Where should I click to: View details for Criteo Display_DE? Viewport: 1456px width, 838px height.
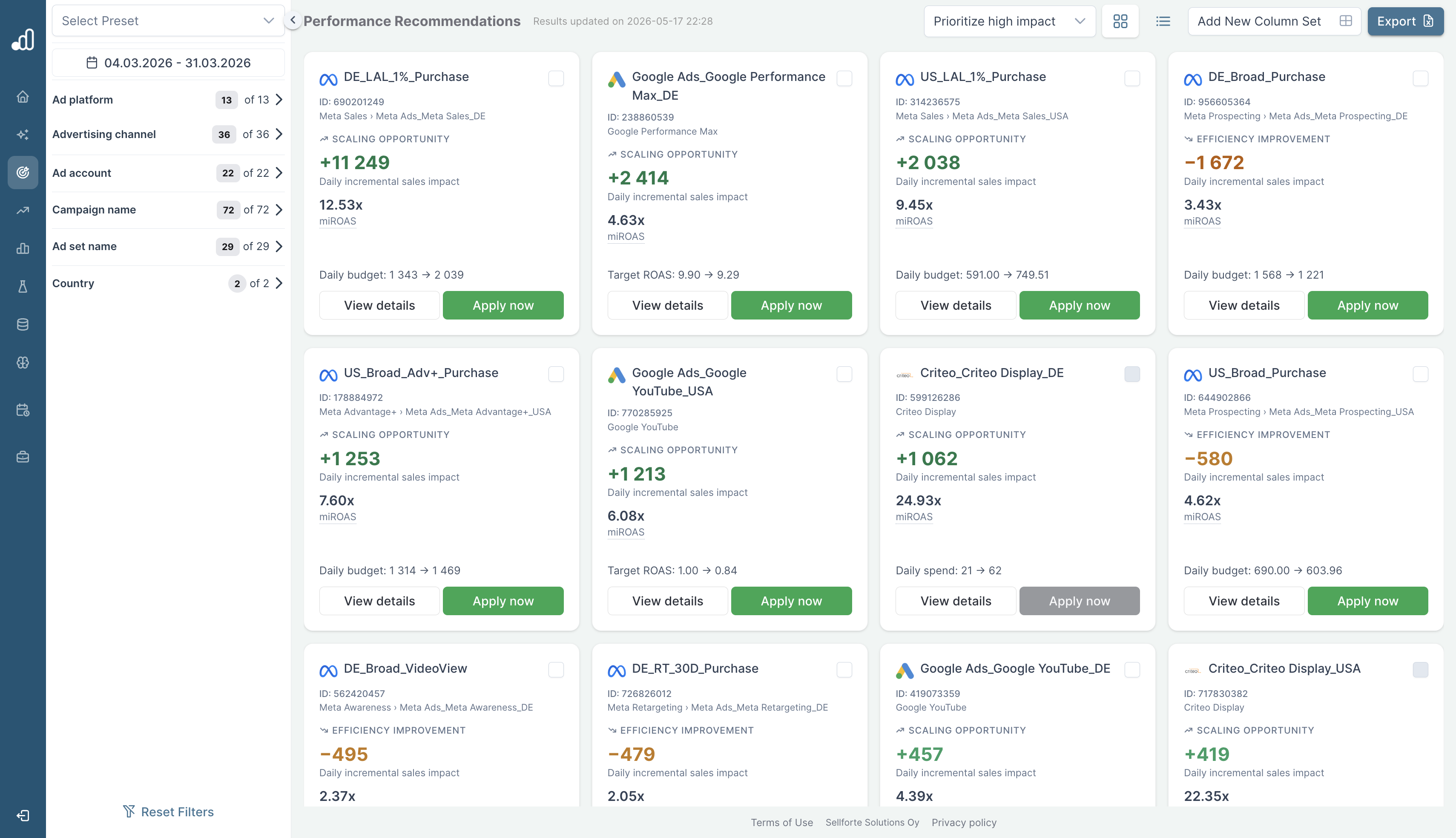point(956,601)
